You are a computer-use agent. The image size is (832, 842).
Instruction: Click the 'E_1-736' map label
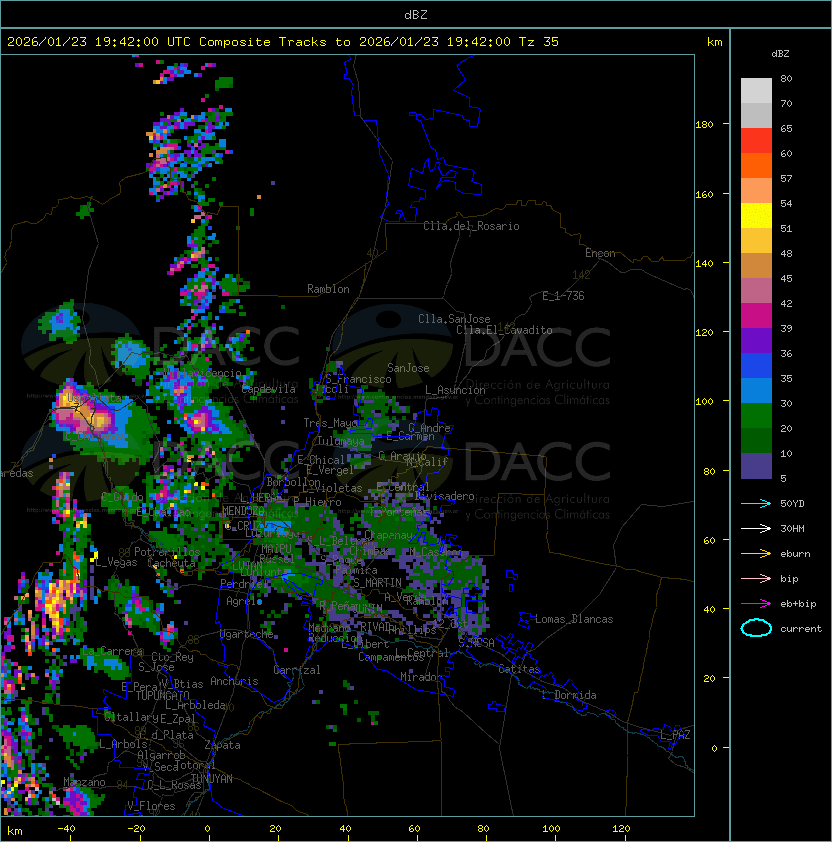[x=563, y=296]
